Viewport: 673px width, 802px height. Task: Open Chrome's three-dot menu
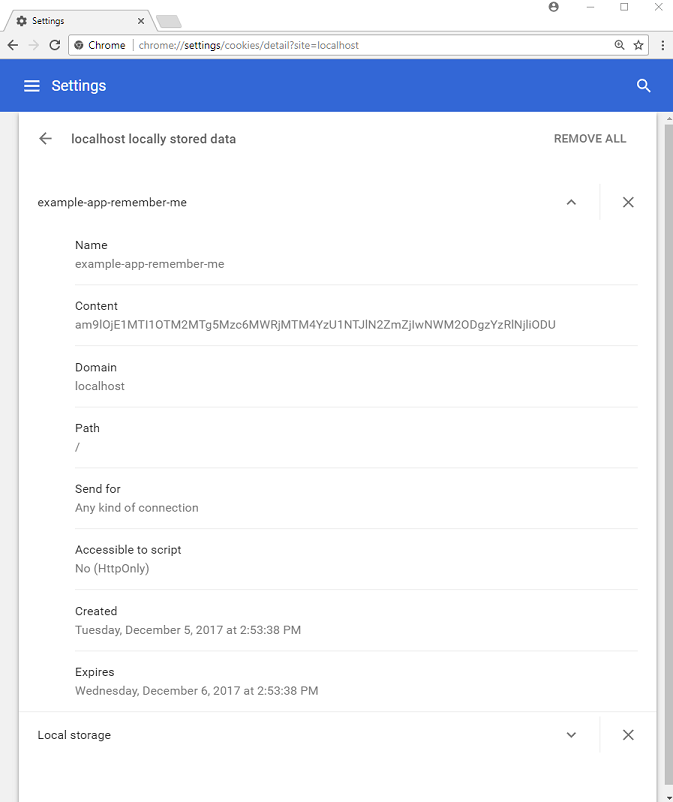point(662,45)
